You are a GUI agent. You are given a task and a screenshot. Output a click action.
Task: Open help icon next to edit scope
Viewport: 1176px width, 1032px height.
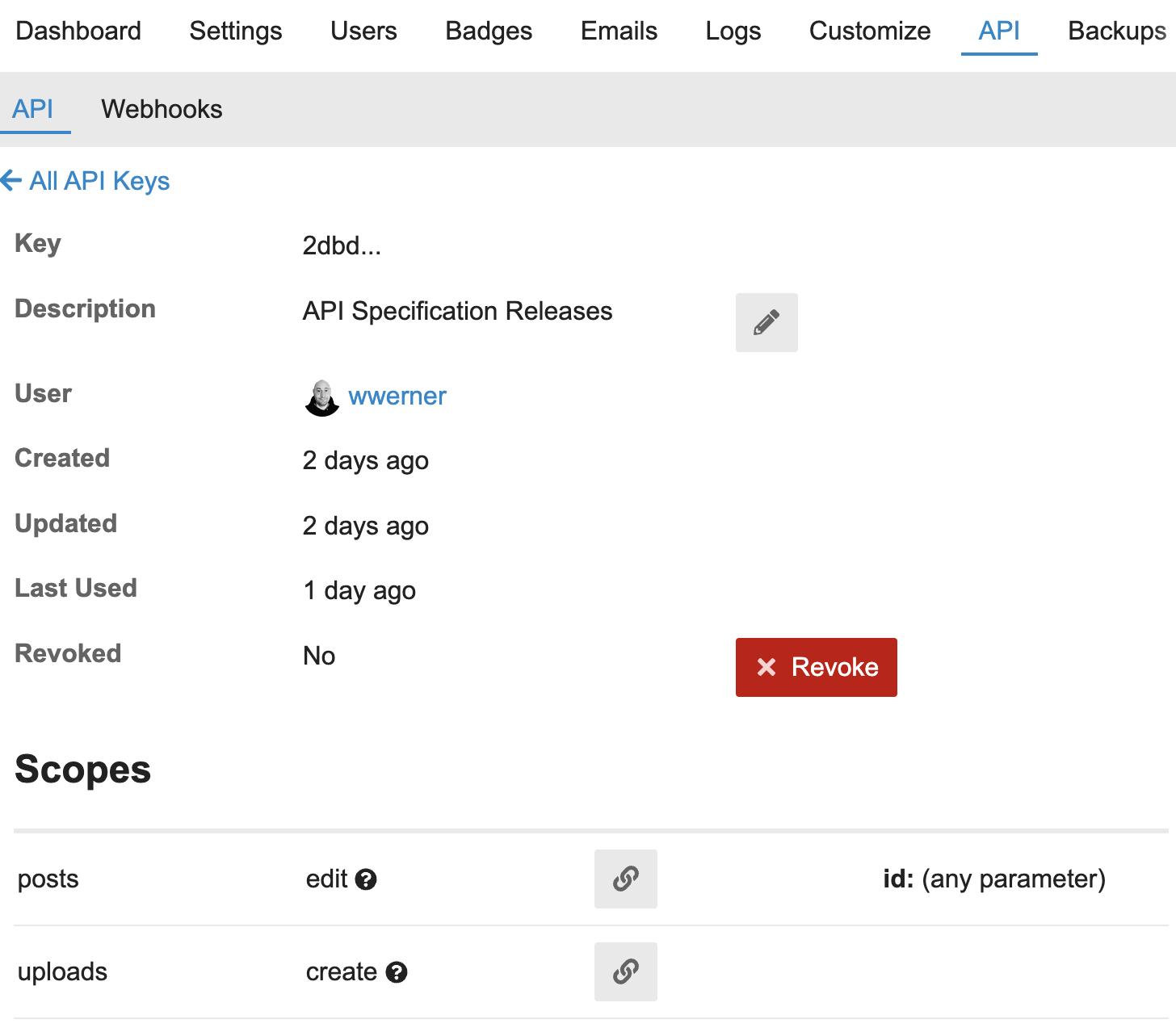[x=366, y=879]
